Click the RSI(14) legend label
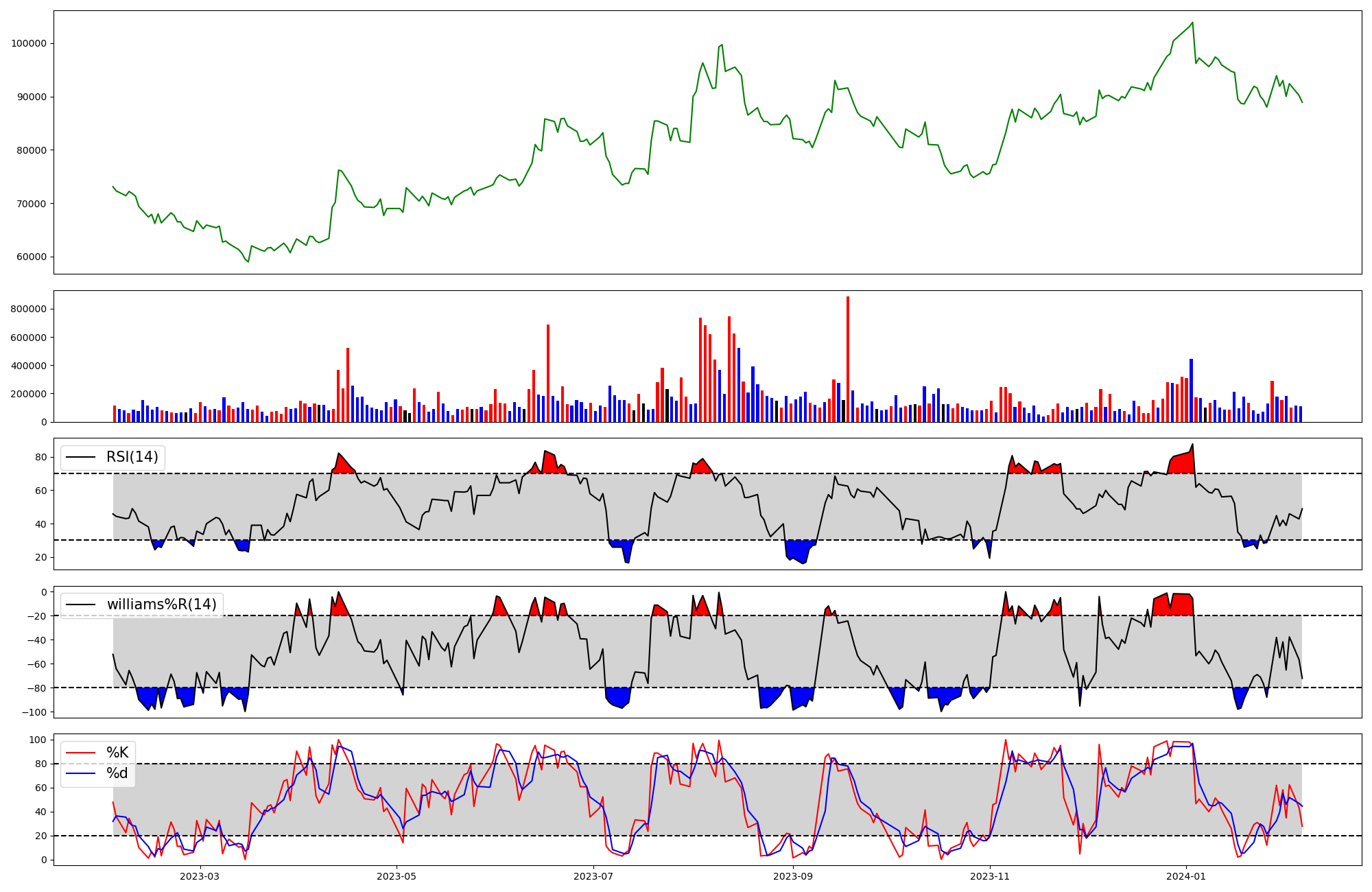Screen dimensions: 1372x892 pos(132,457)
